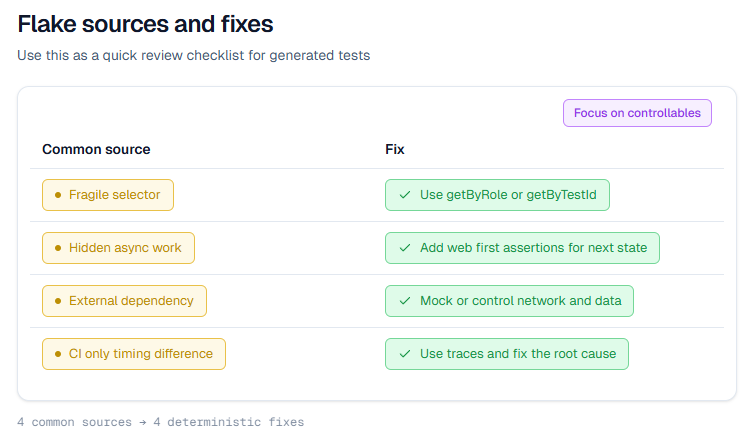
Task: Click the dot icon beside Hidden async work
Action: 57,248
